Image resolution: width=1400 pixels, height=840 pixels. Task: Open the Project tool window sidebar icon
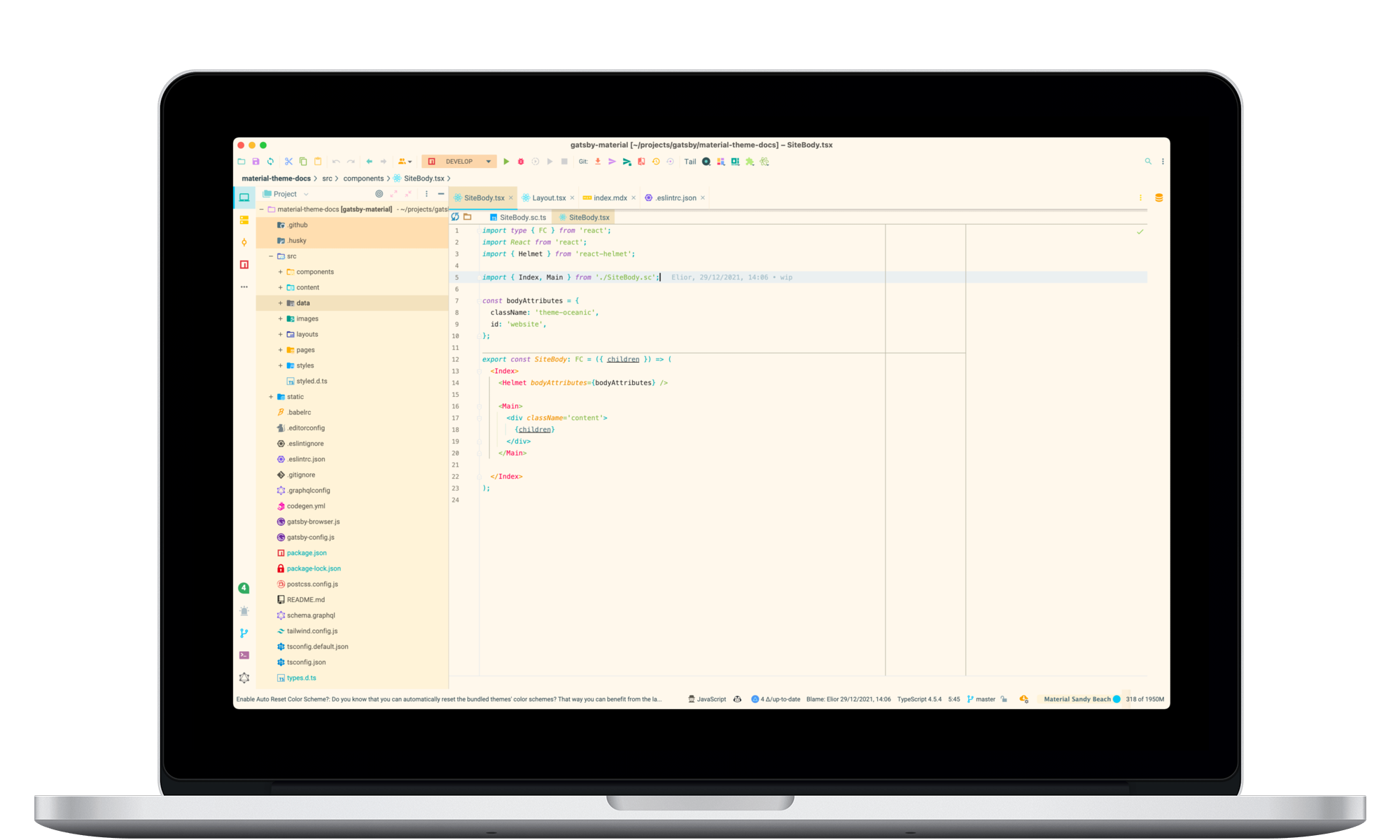click(x=244, y=197)
